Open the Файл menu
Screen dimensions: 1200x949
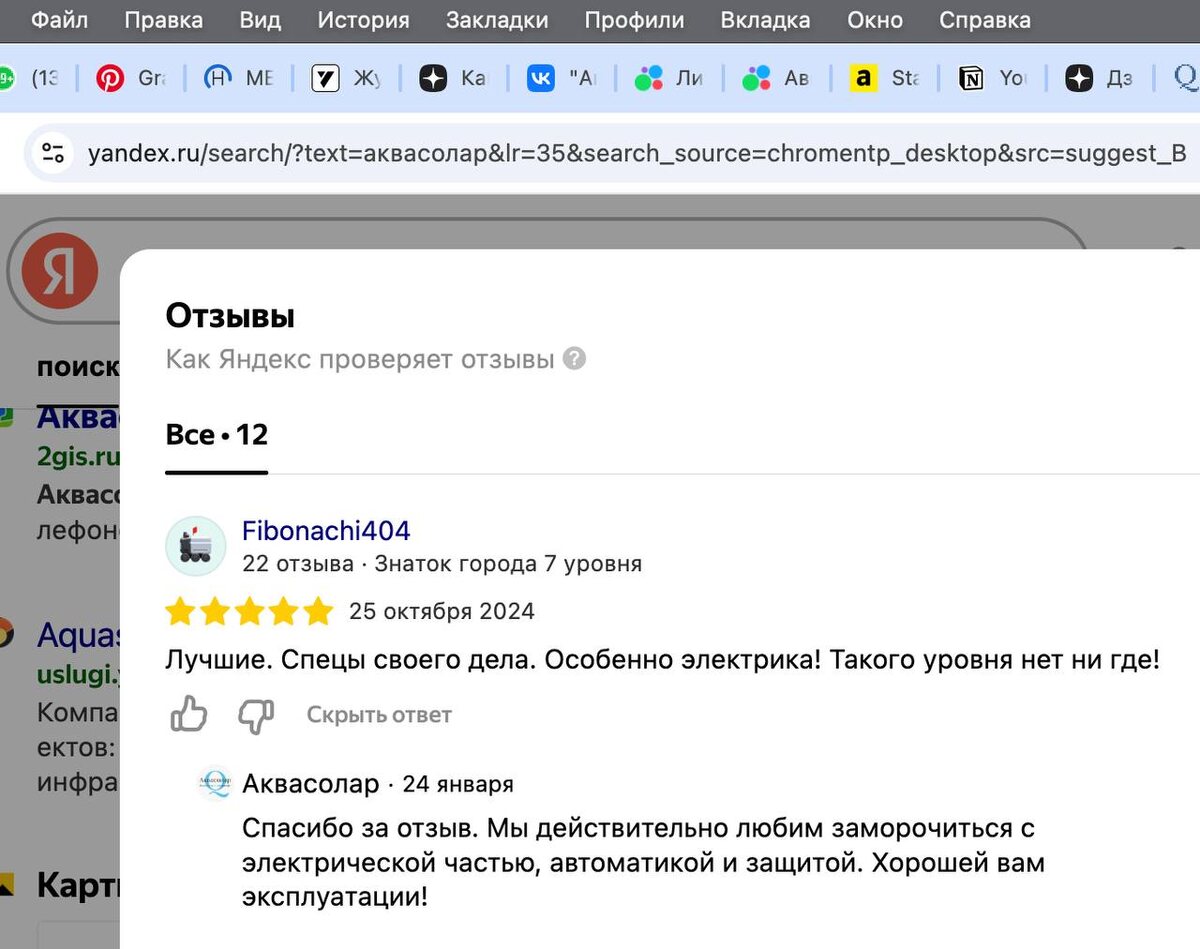tap(59, 20)
